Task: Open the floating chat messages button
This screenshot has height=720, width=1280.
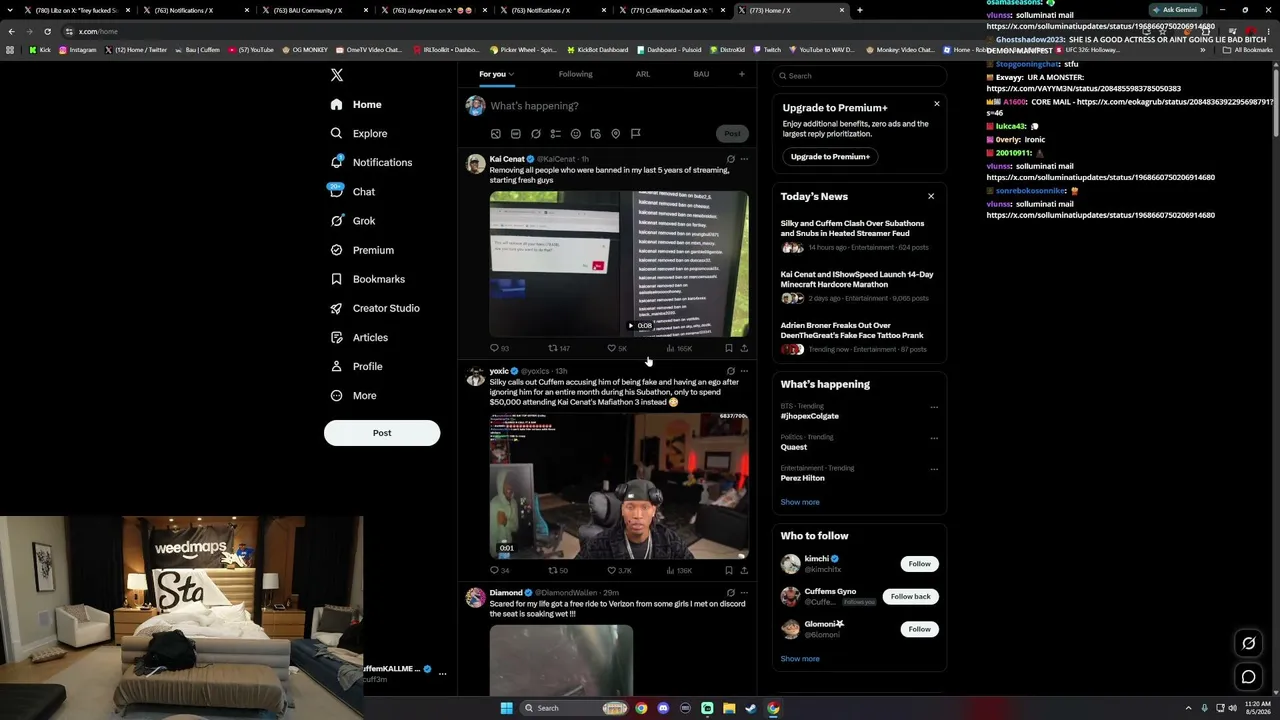Action: pos(1248,677)
